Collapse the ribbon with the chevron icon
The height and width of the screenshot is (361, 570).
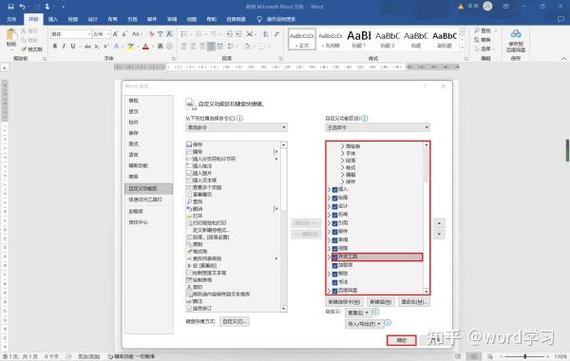pos(563,58)
